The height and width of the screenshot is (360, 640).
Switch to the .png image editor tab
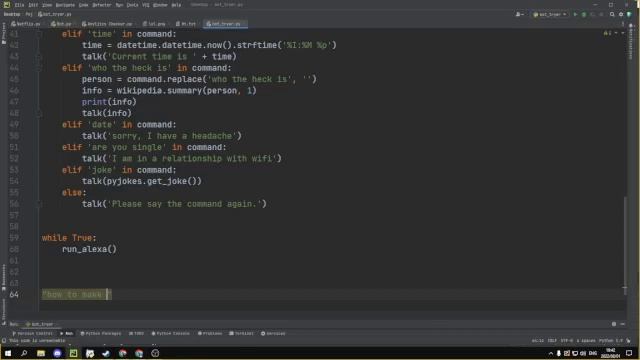pos(154,24)
